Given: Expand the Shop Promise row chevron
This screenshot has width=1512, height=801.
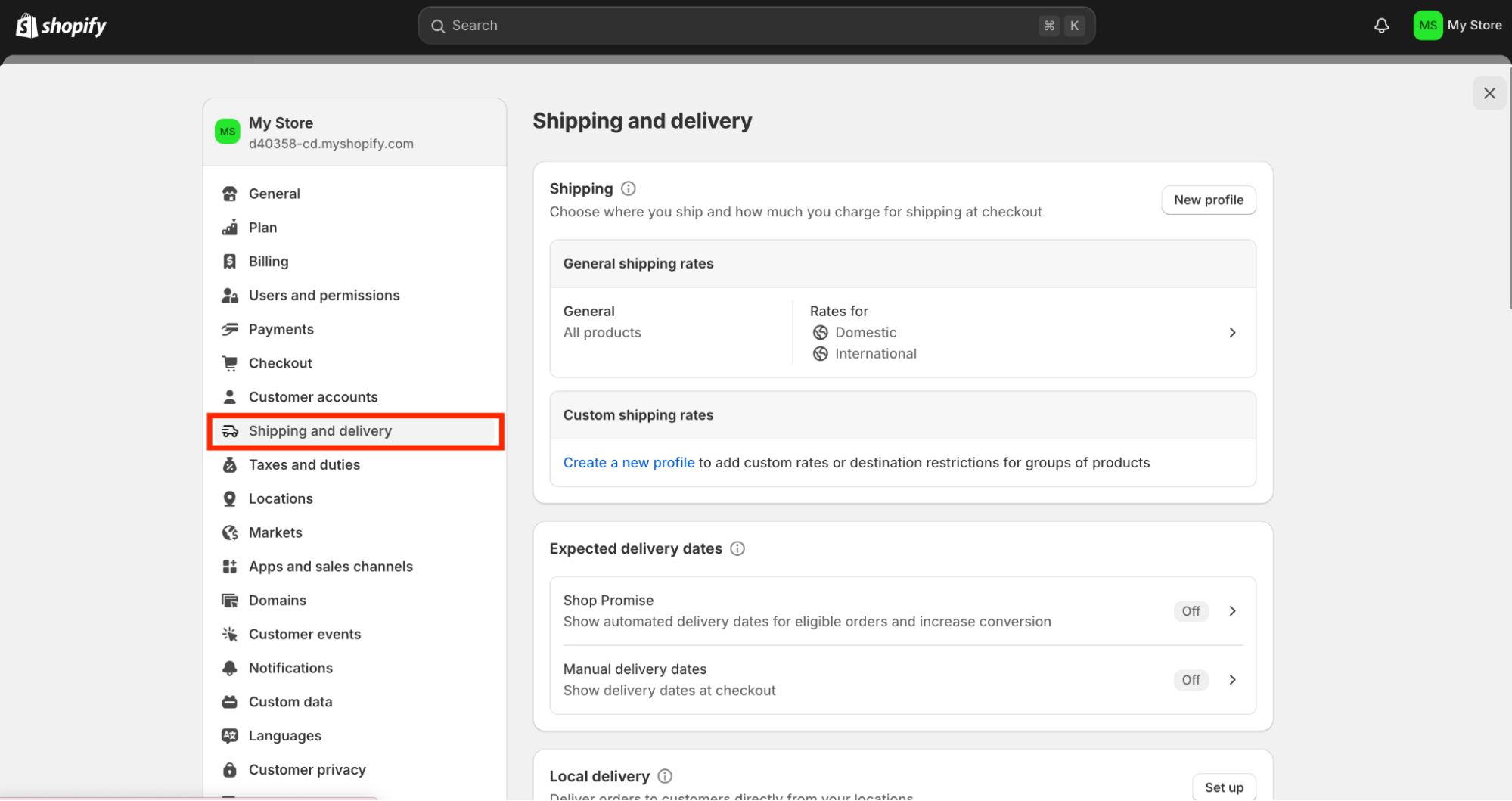Looking at the screenshot, I should 1233,610.
